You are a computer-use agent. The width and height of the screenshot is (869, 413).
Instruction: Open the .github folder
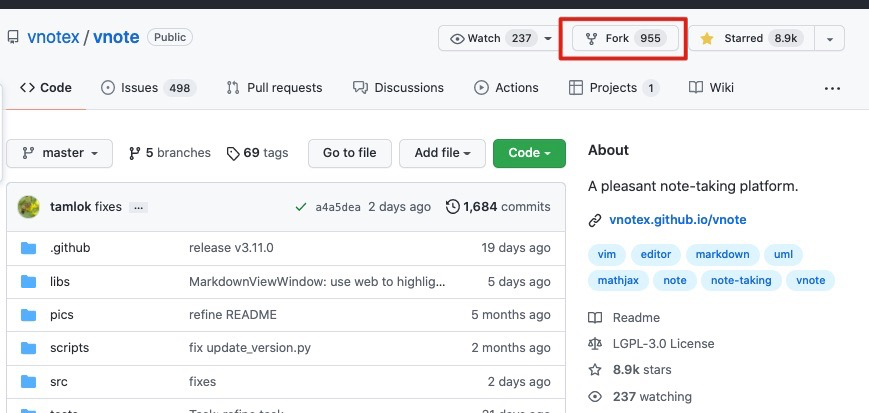tap(70, 248)
